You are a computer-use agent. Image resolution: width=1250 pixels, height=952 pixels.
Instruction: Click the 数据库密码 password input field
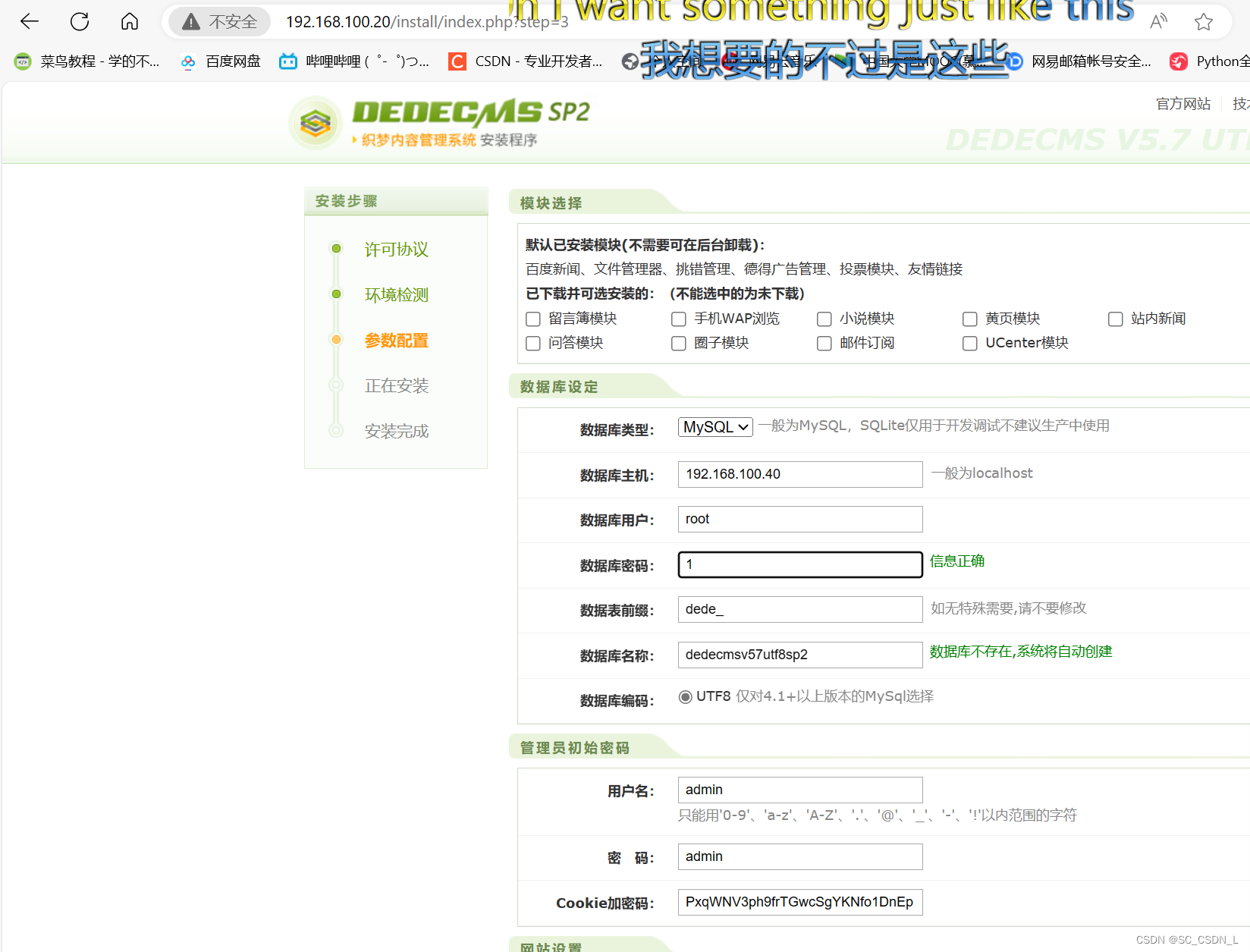click(799, 564)
